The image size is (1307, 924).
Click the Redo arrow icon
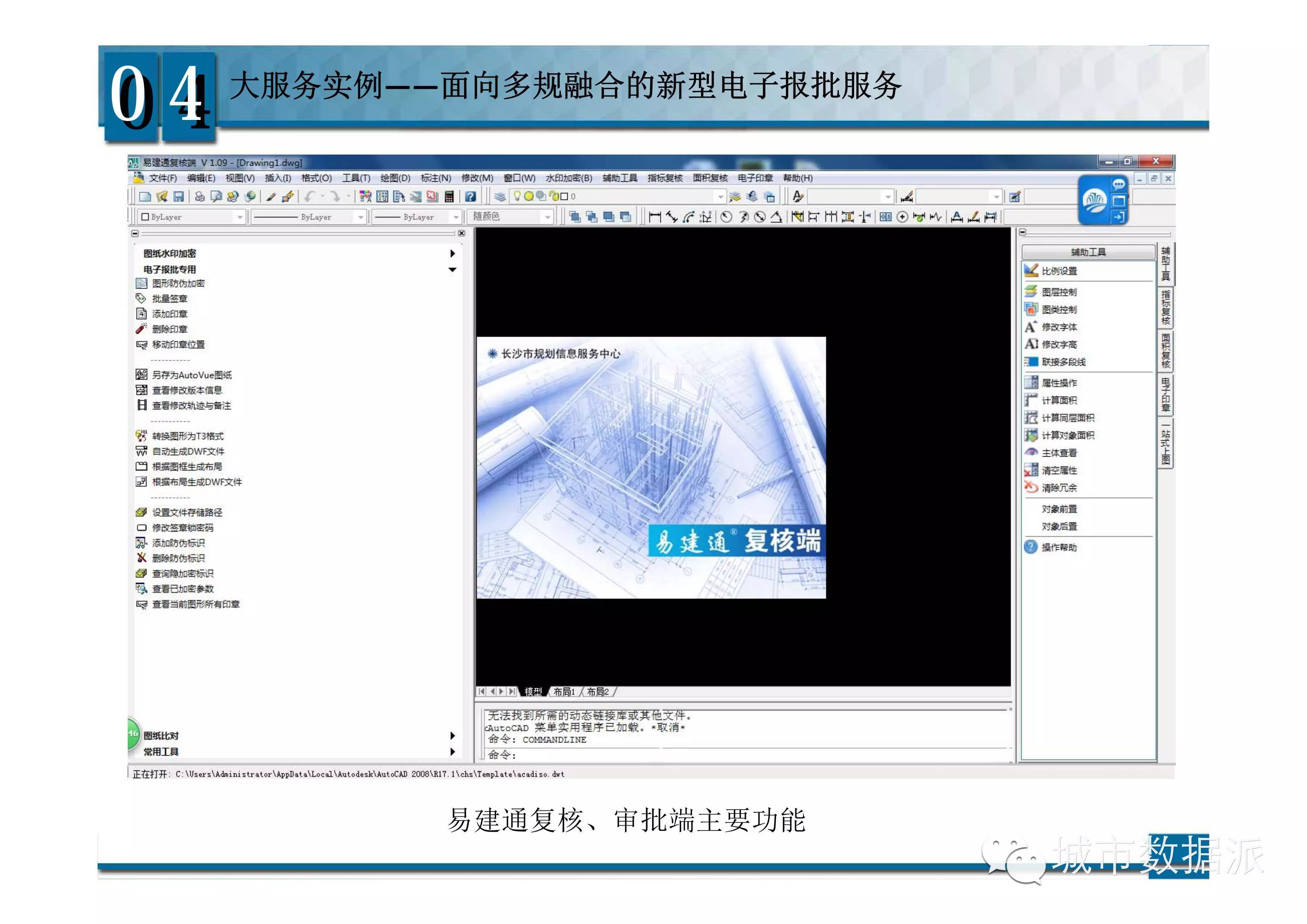pos(335,197)
